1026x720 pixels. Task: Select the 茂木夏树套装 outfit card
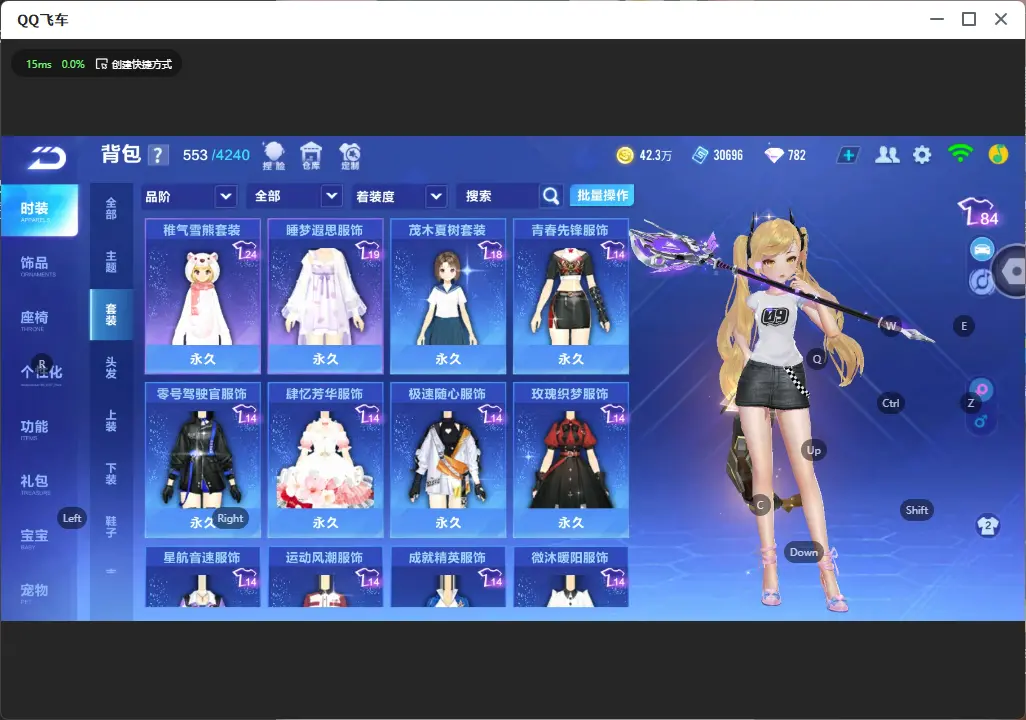[448, 296]
